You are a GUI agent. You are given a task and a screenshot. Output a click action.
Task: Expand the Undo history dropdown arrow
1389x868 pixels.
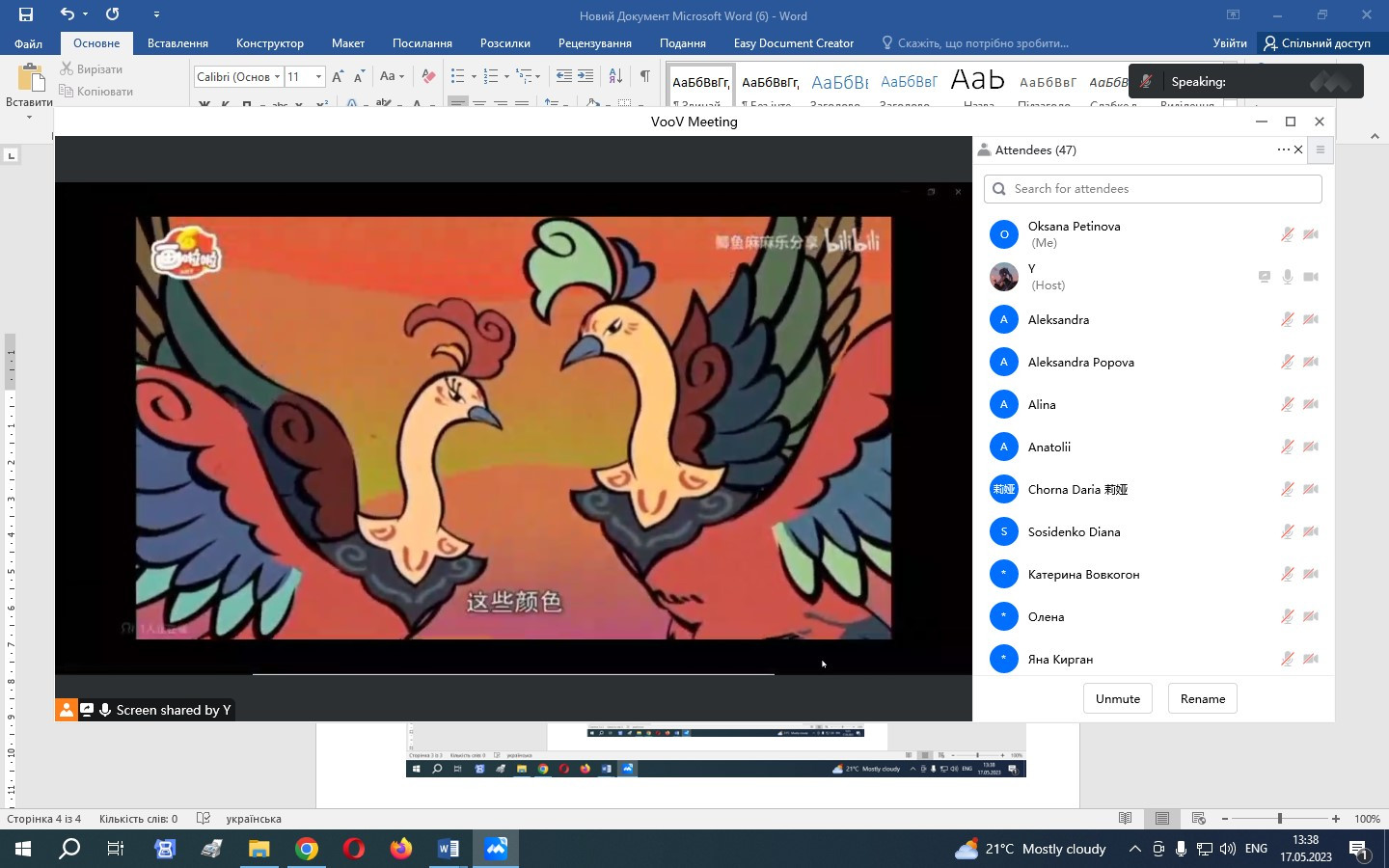click(85, 14)
